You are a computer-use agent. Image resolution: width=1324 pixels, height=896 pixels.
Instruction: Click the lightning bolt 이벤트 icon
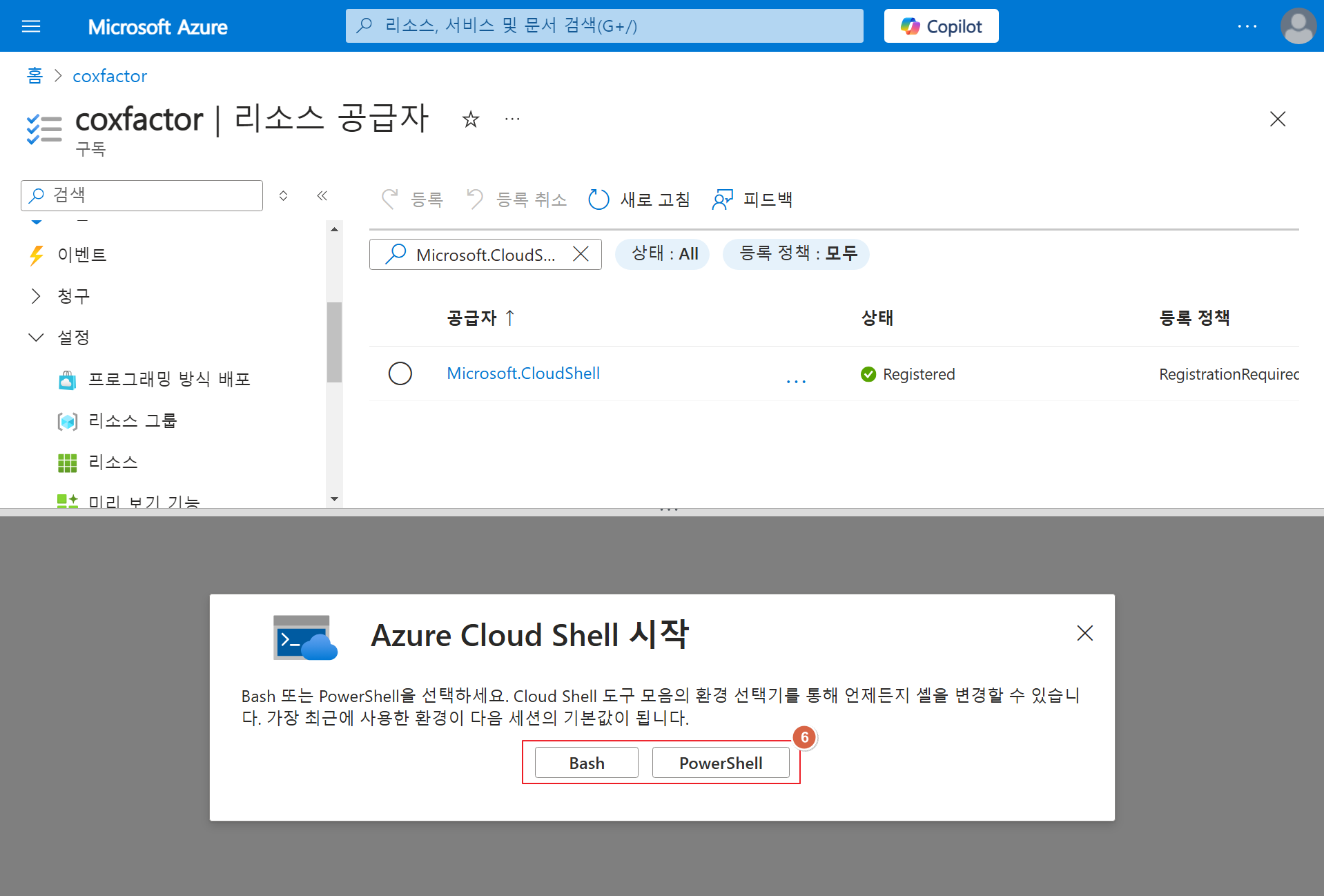click(x=37, y=255)
